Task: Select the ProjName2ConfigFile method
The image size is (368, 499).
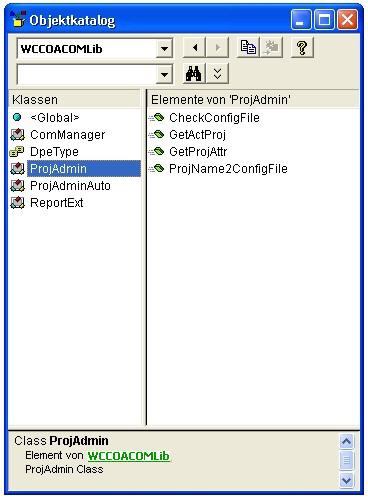Action: 228,169
